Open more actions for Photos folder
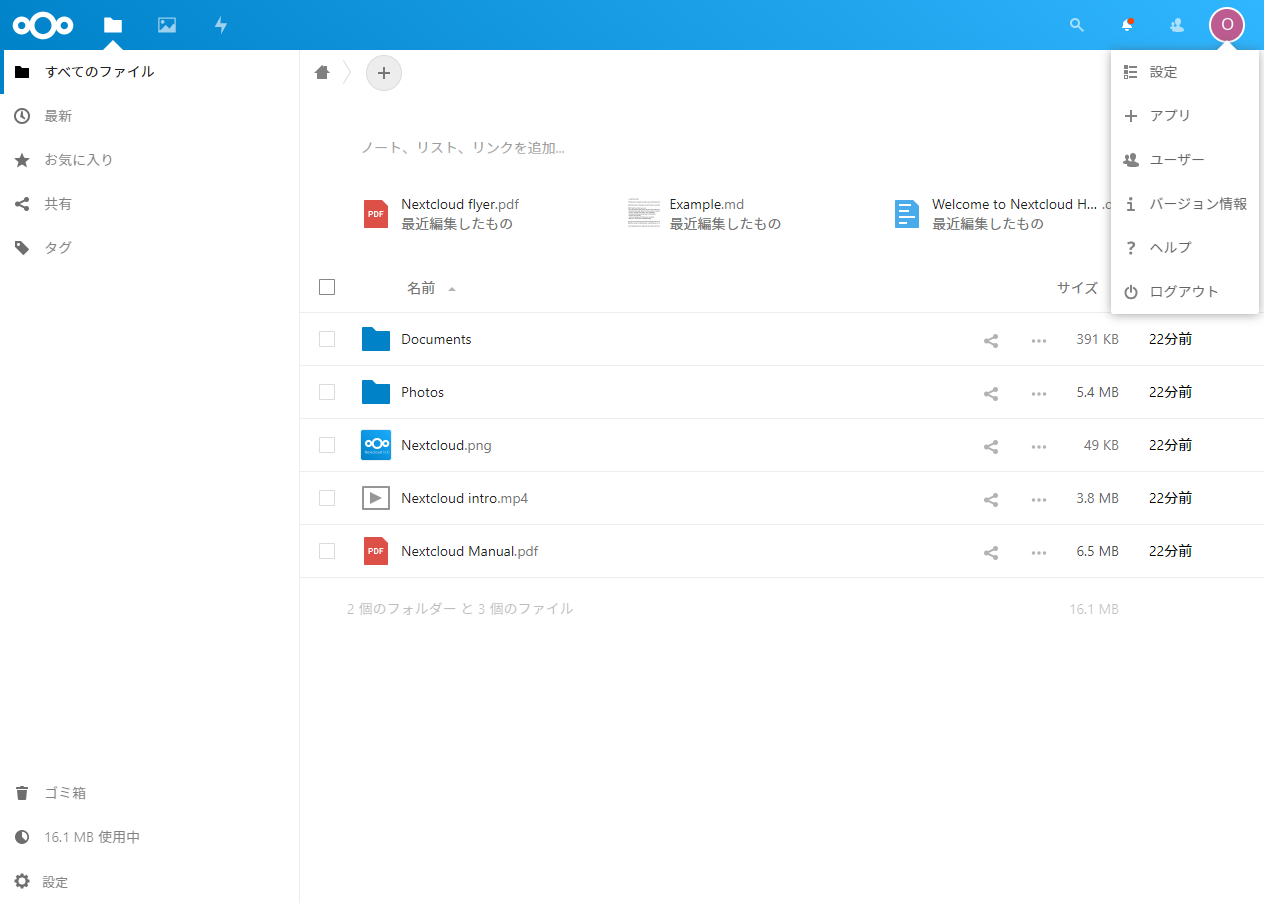Viewport: 1264px width, 903px height. [1039, 393]
